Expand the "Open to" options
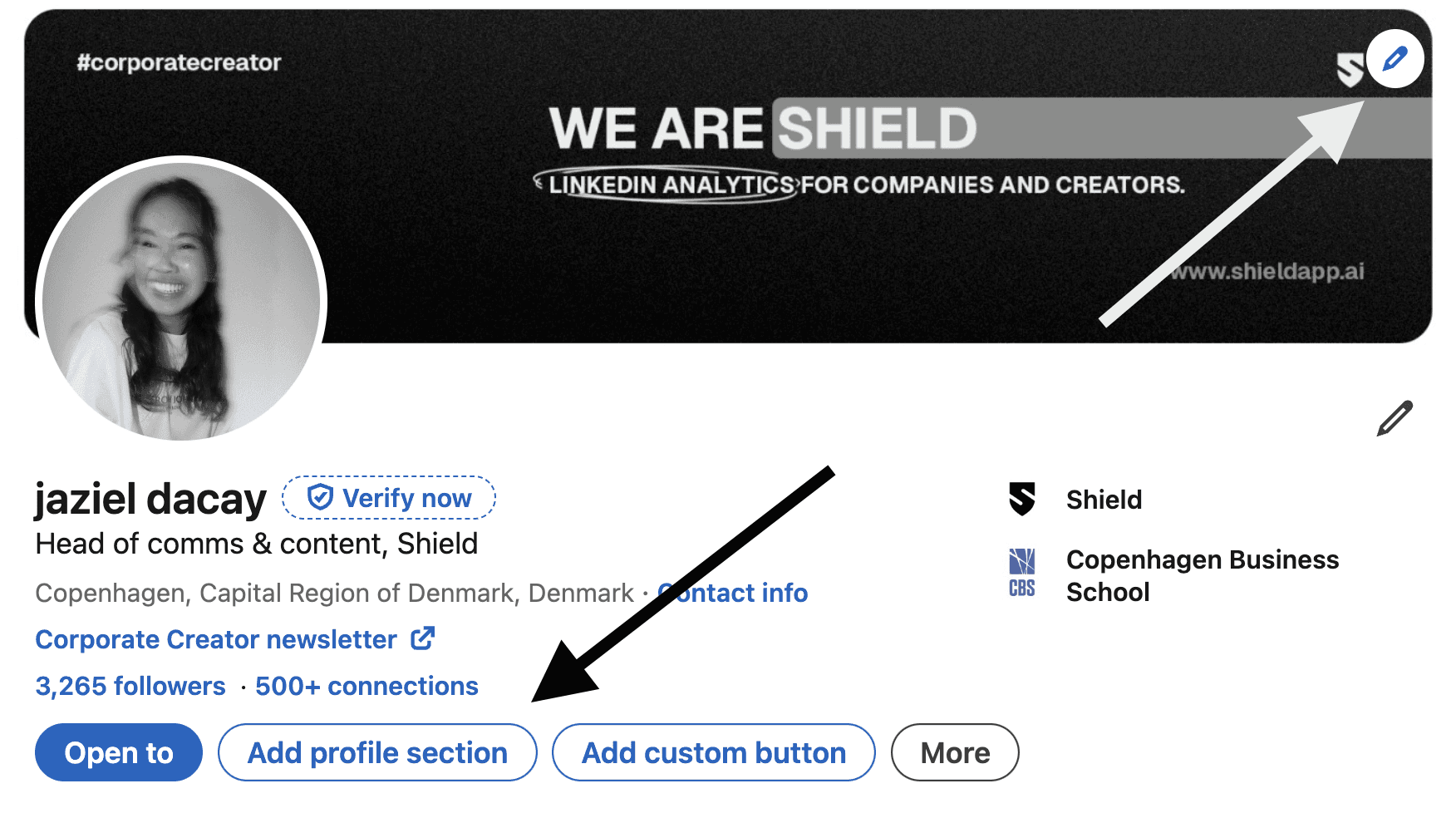 coord(119,752)
